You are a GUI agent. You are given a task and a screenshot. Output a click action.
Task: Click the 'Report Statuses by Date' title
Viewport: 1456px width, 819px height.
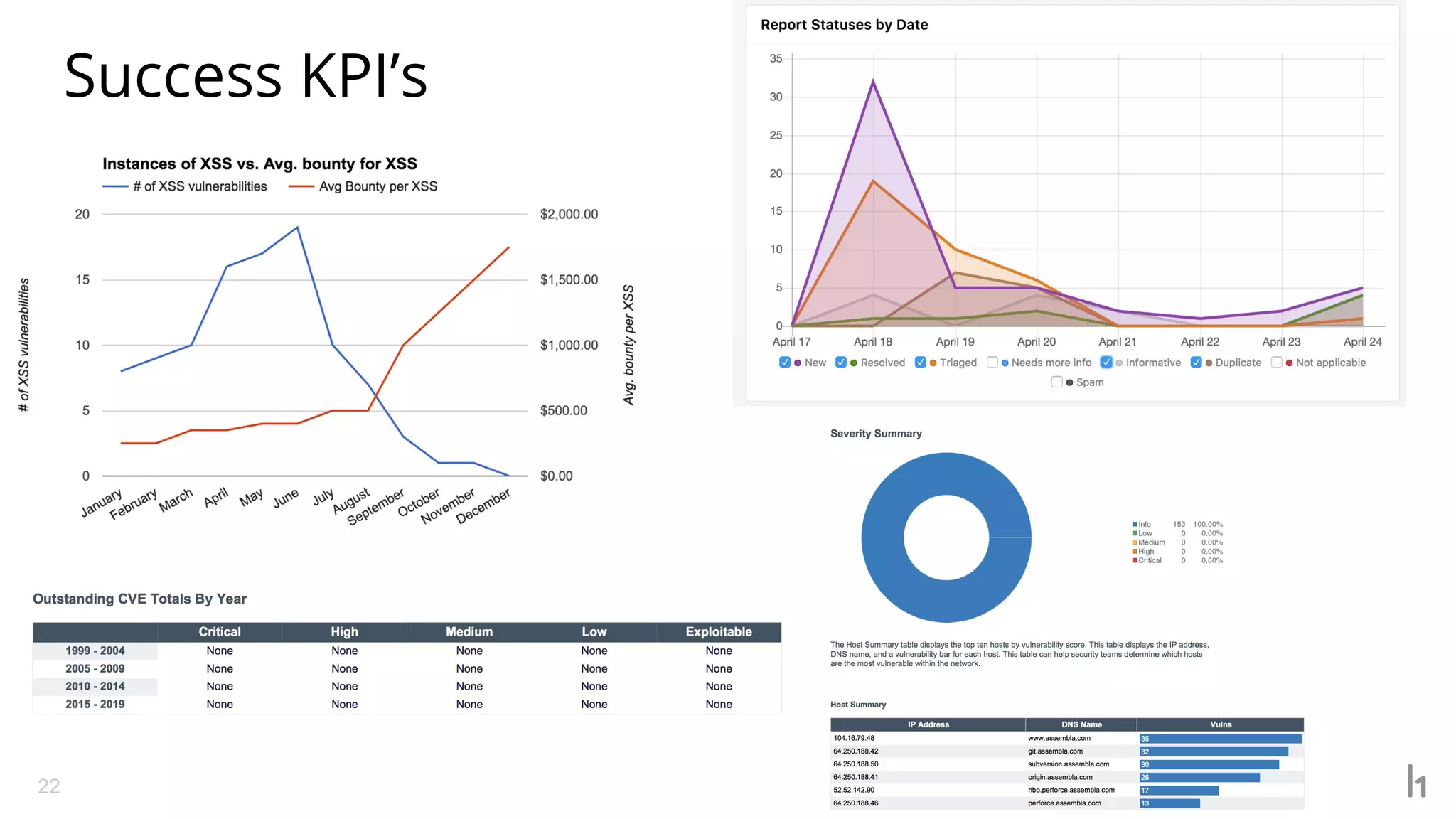844,25
